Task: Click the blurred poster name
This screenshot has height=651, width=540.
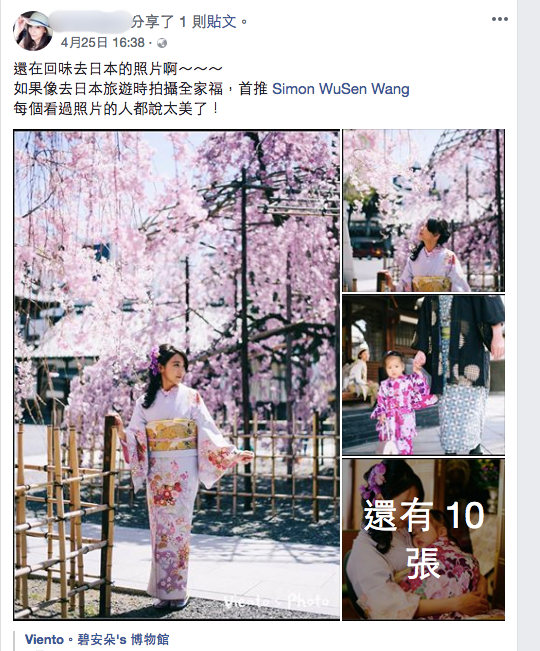Action: [89, 22]
